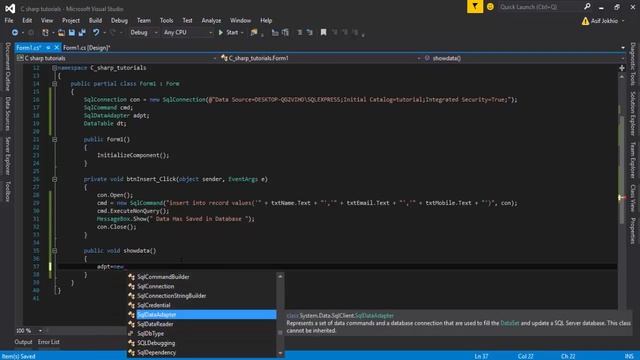
Task: Click the Quick Launch search magnifier icon
Action: click(587, 7)
